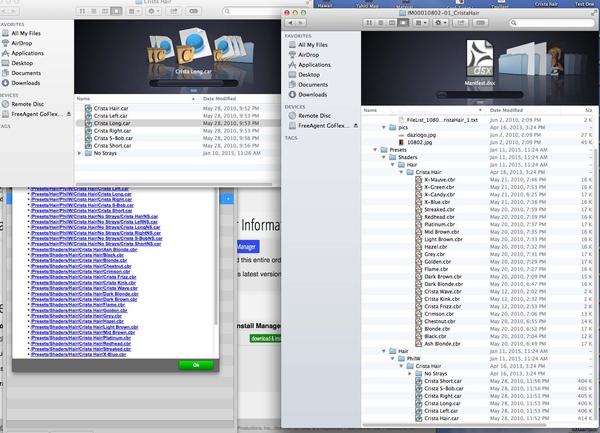The height and width of the screenshot is (433, 600).
Task: Switch IM00010802-01_CristaHair window to icon view
Action: [x=369, y=23]
